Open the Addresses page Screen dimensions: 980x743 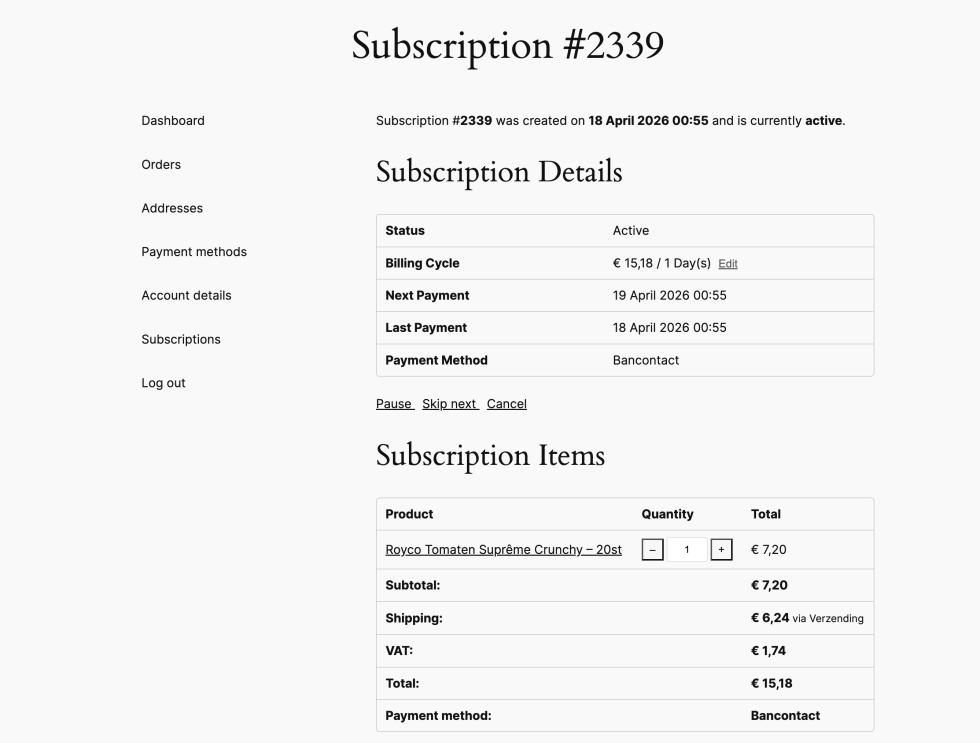click(172, 208)
